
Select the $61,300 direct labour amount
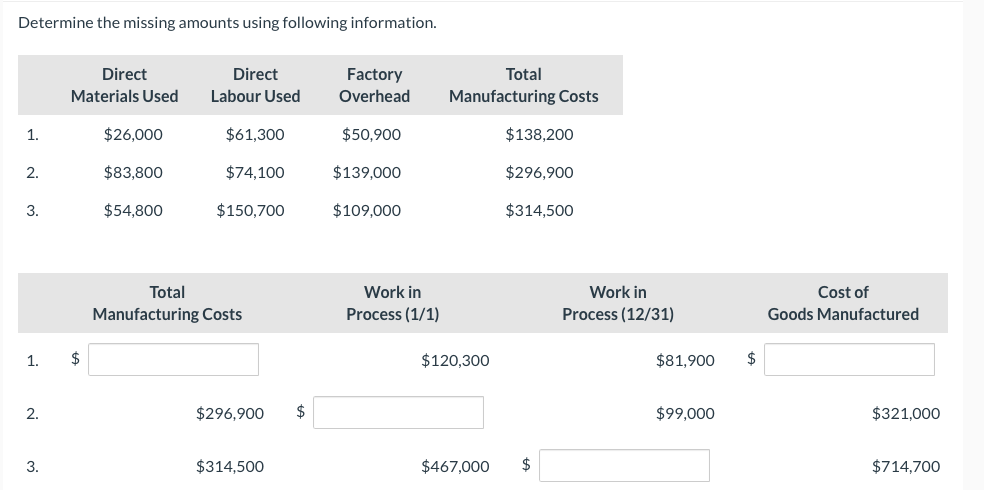(255, 134)
